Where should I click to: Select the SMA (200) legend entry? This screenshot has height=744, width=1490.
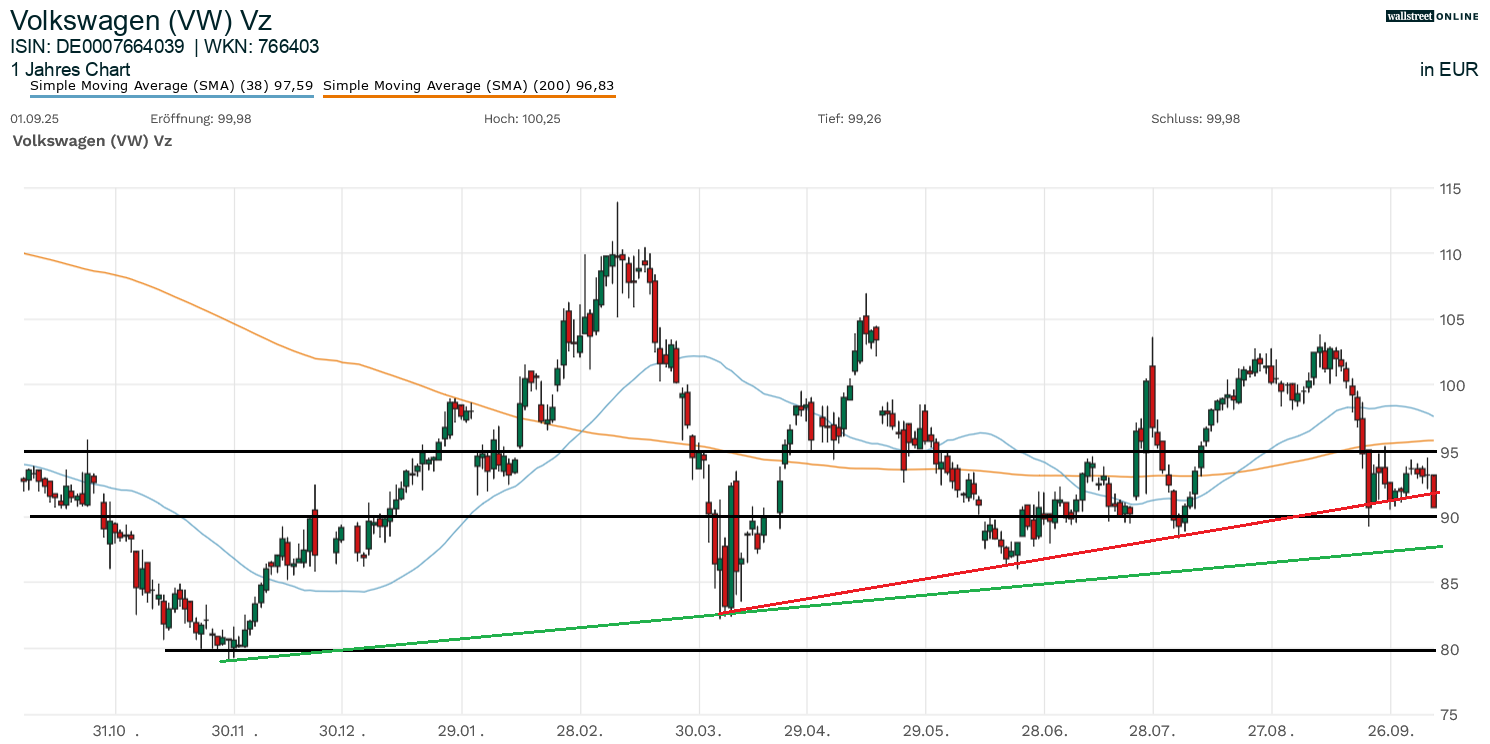pos(468,86)
